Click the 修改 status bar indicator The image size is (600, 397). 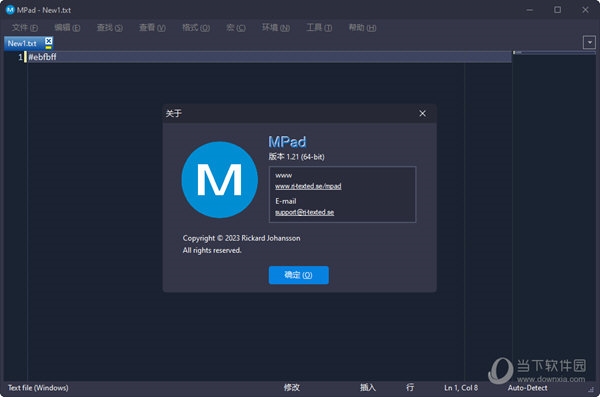pos(292,388)
